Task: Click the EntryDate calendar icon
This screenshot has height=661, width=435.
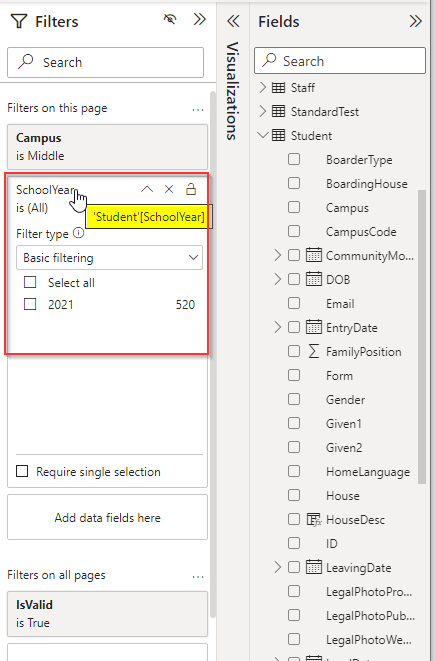Action: pyautogui.click(x=314, y=327)
